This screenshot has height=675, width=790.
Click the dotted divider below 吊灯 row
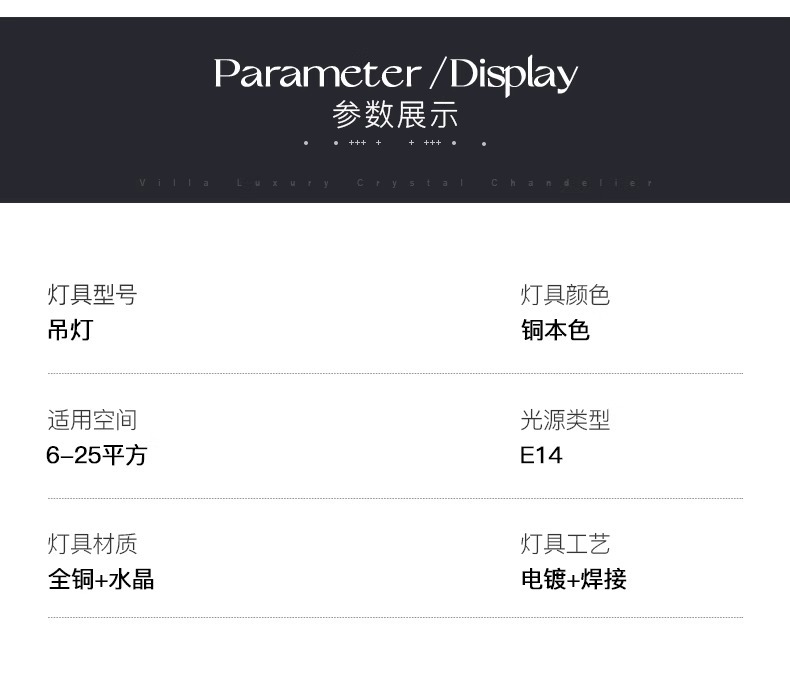coord(396,374)
